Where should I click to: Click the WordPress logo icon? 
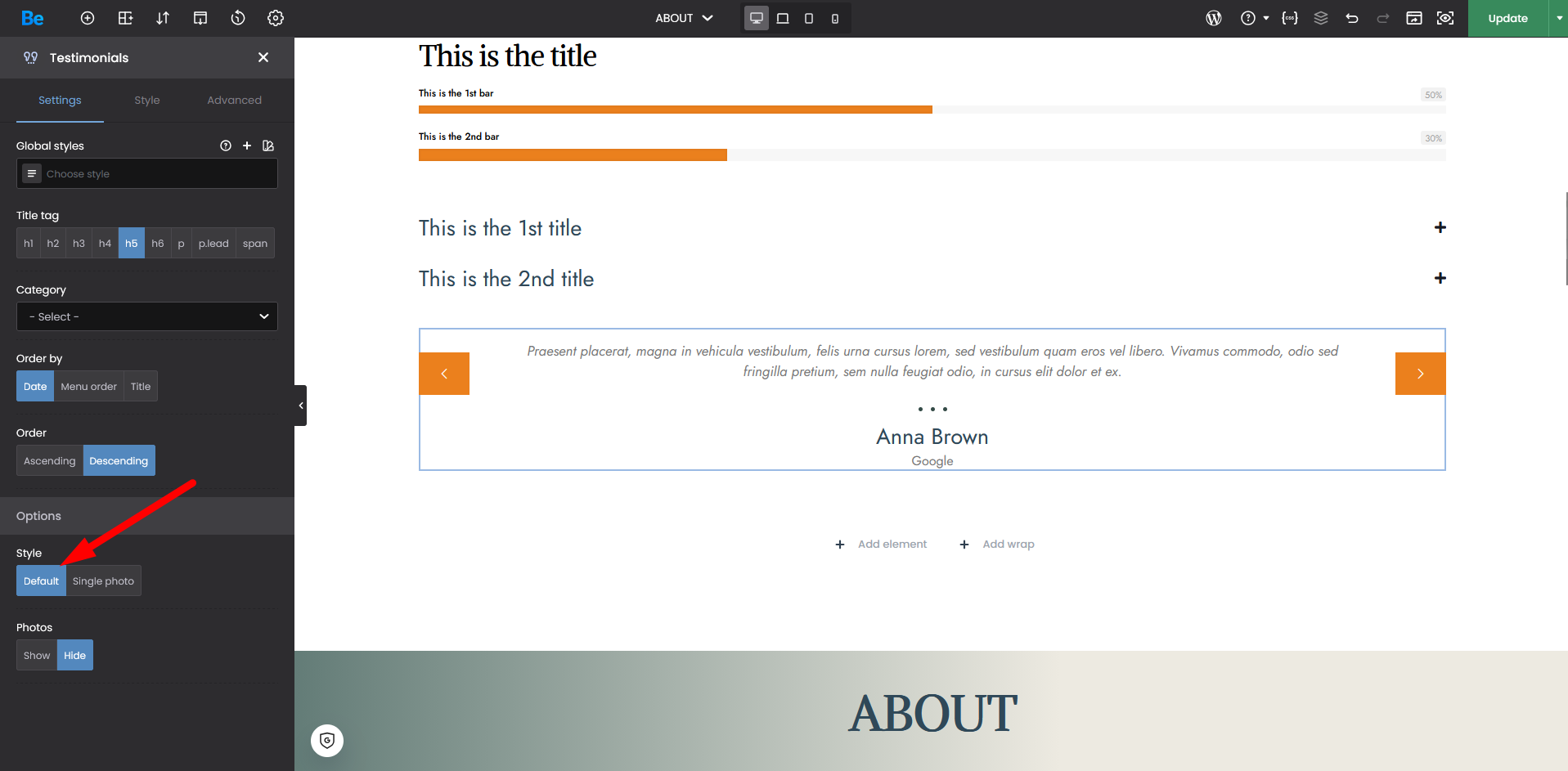[x=1214, y=18]
